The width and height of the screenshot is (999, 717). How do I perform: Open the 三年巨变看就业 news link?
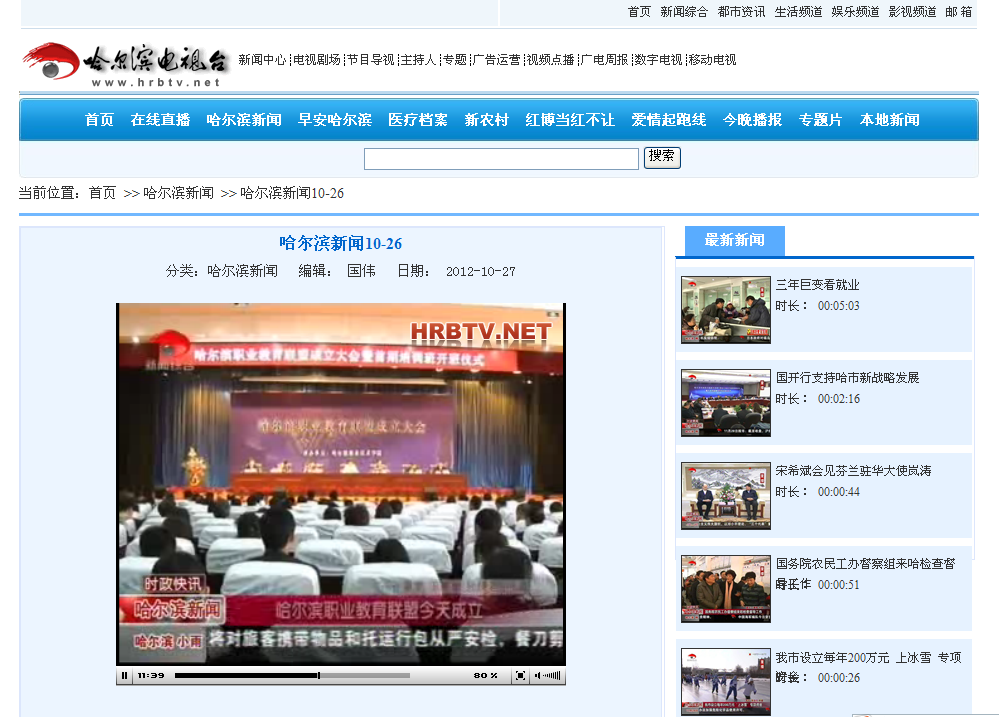pyautogui.click(x=817, y=285)
